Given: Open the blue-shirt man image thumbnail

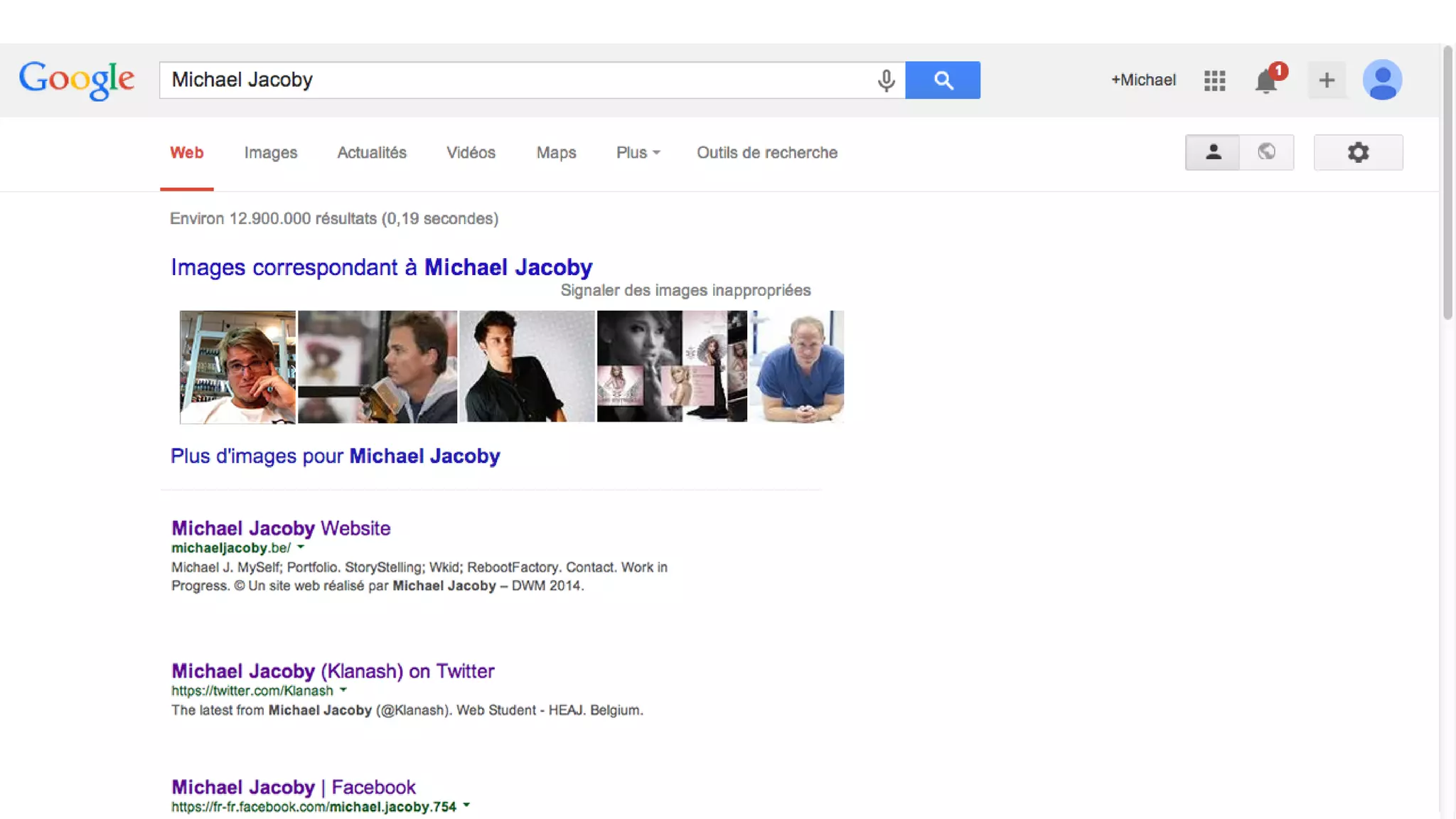Looking at the screenshot, I should [798, 367].
